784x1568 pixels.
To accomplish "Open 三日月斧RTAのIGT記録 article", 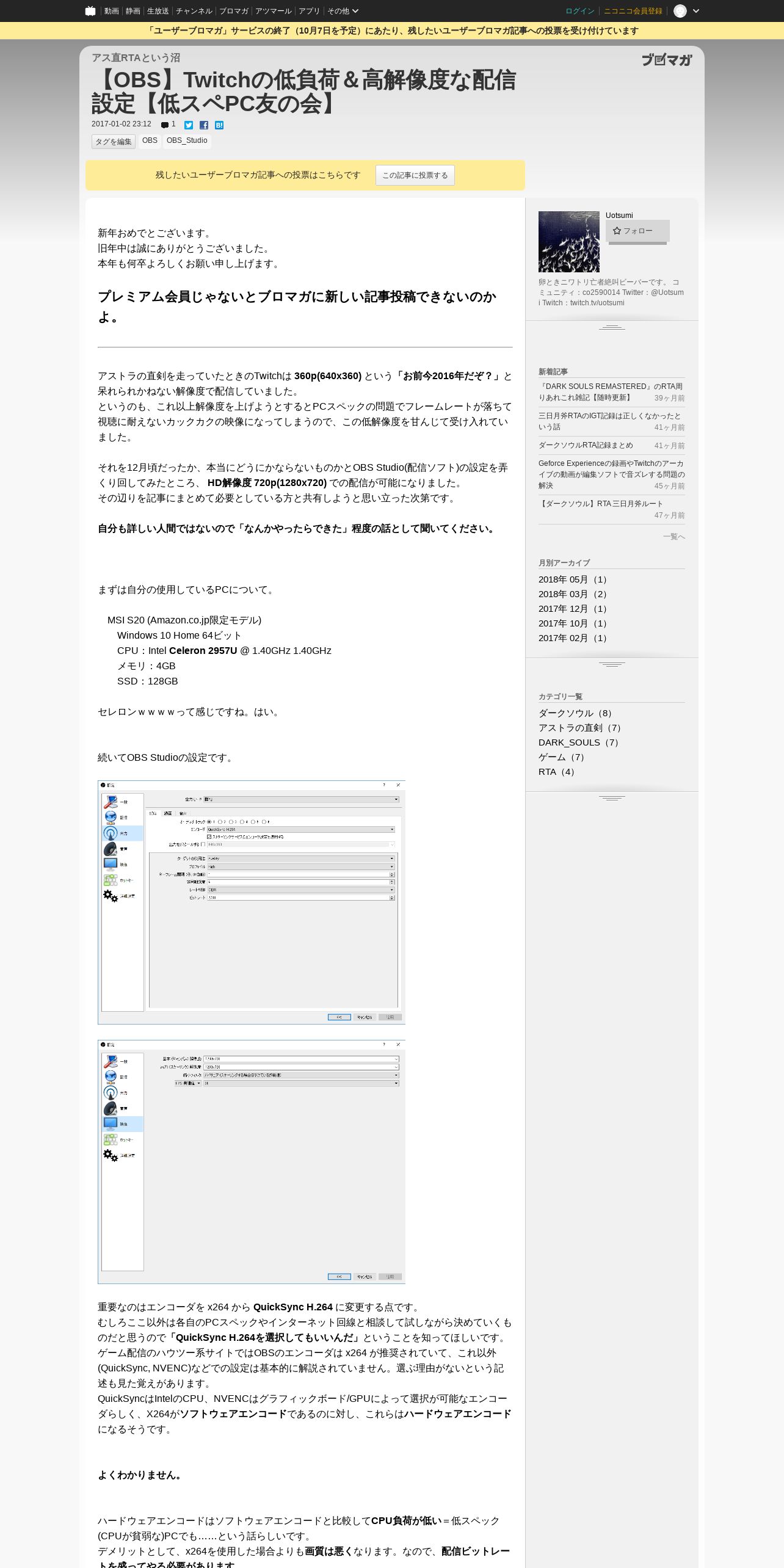I will [x=611, y=421].
